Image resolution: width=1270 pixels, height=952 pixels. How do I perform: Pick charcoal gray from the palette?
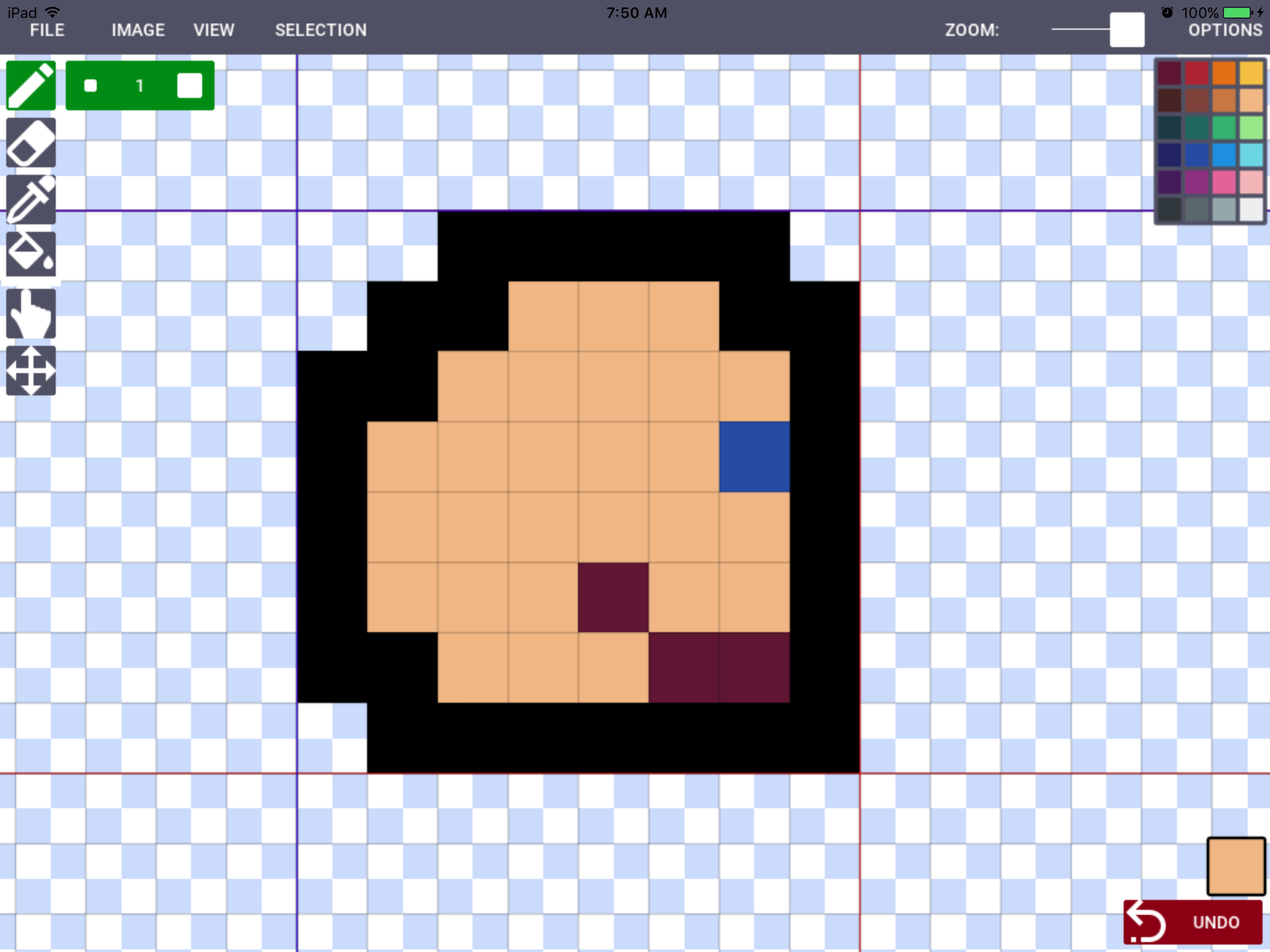click(x=1170, y=209)
